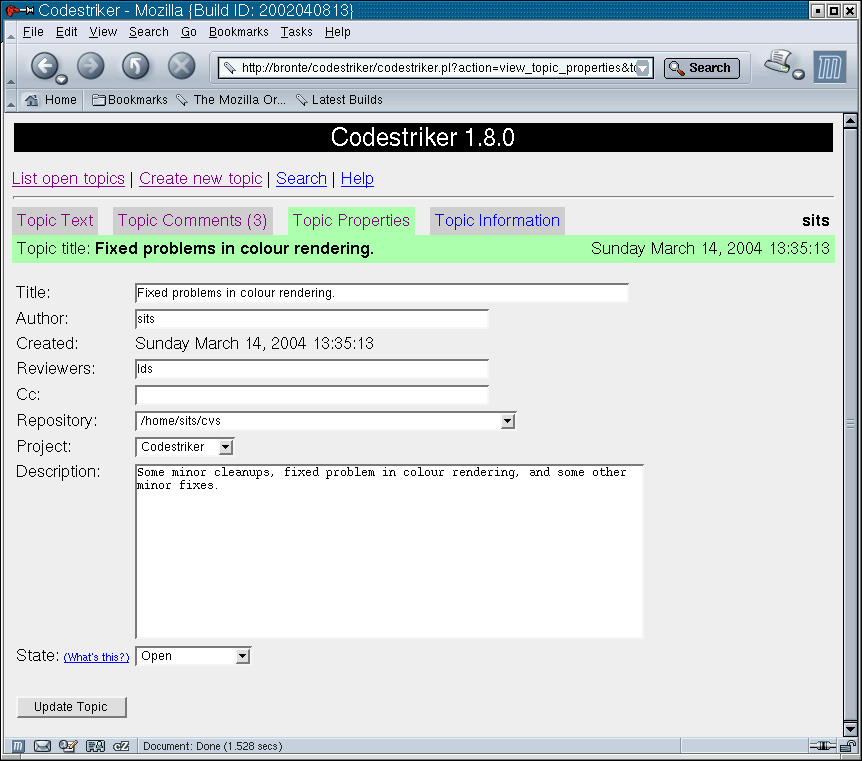Image resolution: width=862 pixels, height=761 pixels.
Task: Reload the page with the Reload button
Action: (136, 67)
